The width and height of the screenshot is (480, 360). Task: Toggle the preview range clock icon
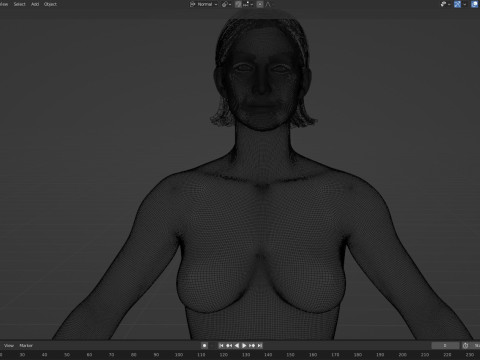[466, 346]
